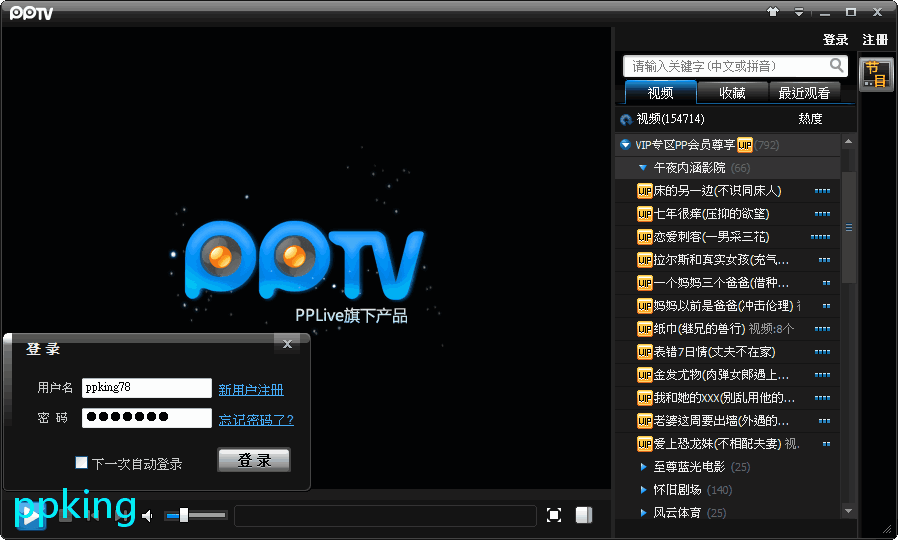
Task: Click 登录 in the top right
Action: (x=835, y=40)
